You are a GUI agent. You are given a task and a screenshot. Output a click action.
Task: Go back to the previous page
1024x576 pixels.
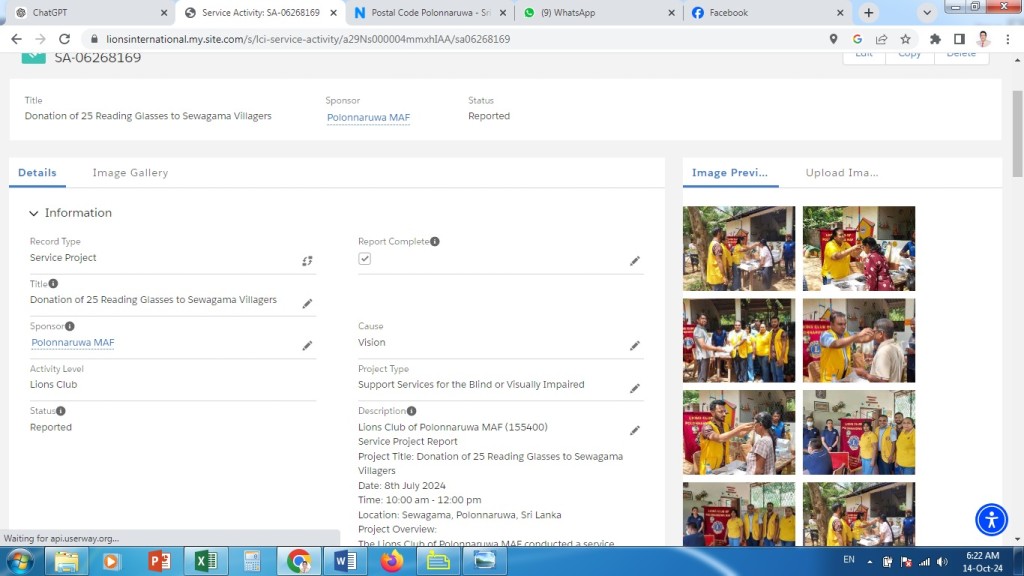tap(16, 39)
